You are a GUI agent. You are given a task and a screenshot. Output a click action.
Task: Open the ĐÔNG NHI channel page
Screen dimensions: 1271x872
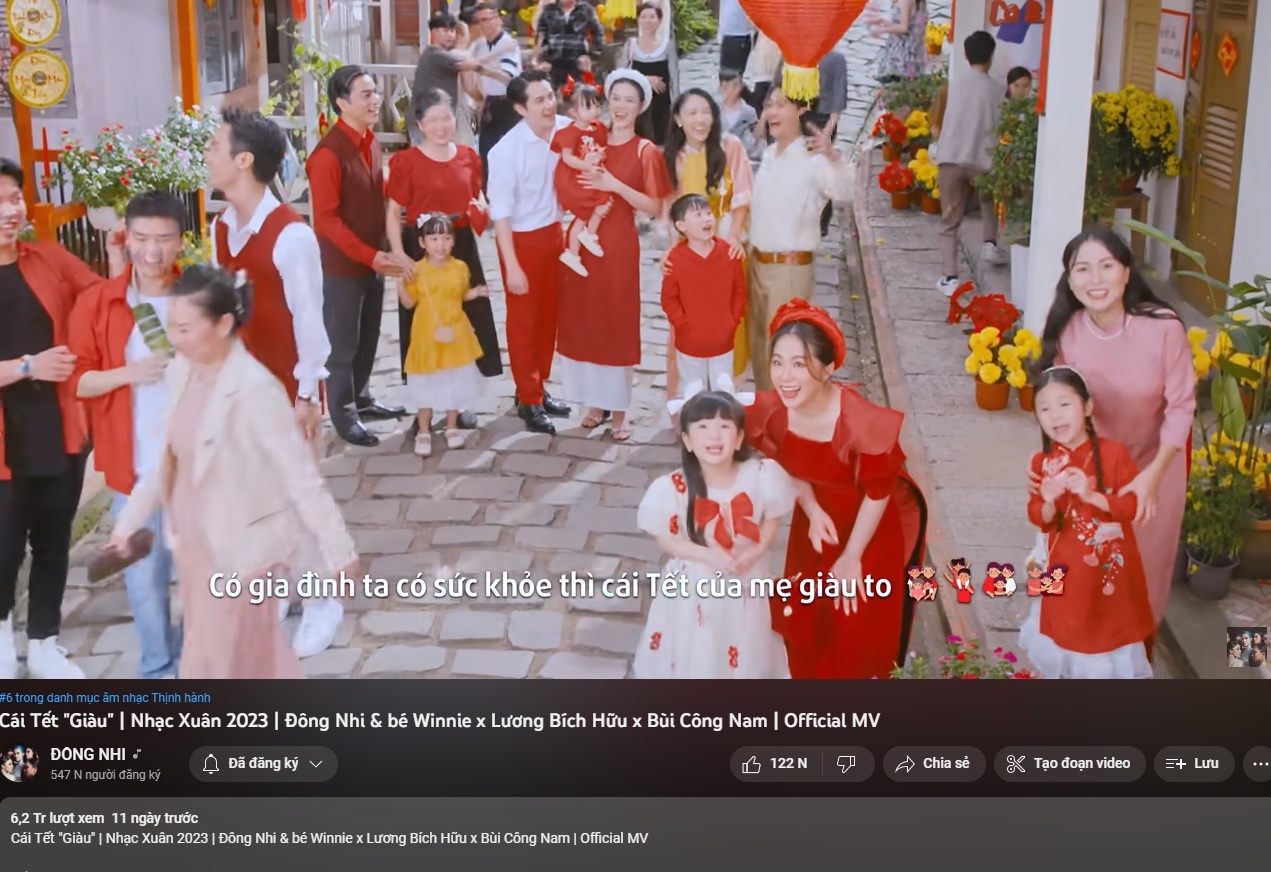(x=86, y=755)
